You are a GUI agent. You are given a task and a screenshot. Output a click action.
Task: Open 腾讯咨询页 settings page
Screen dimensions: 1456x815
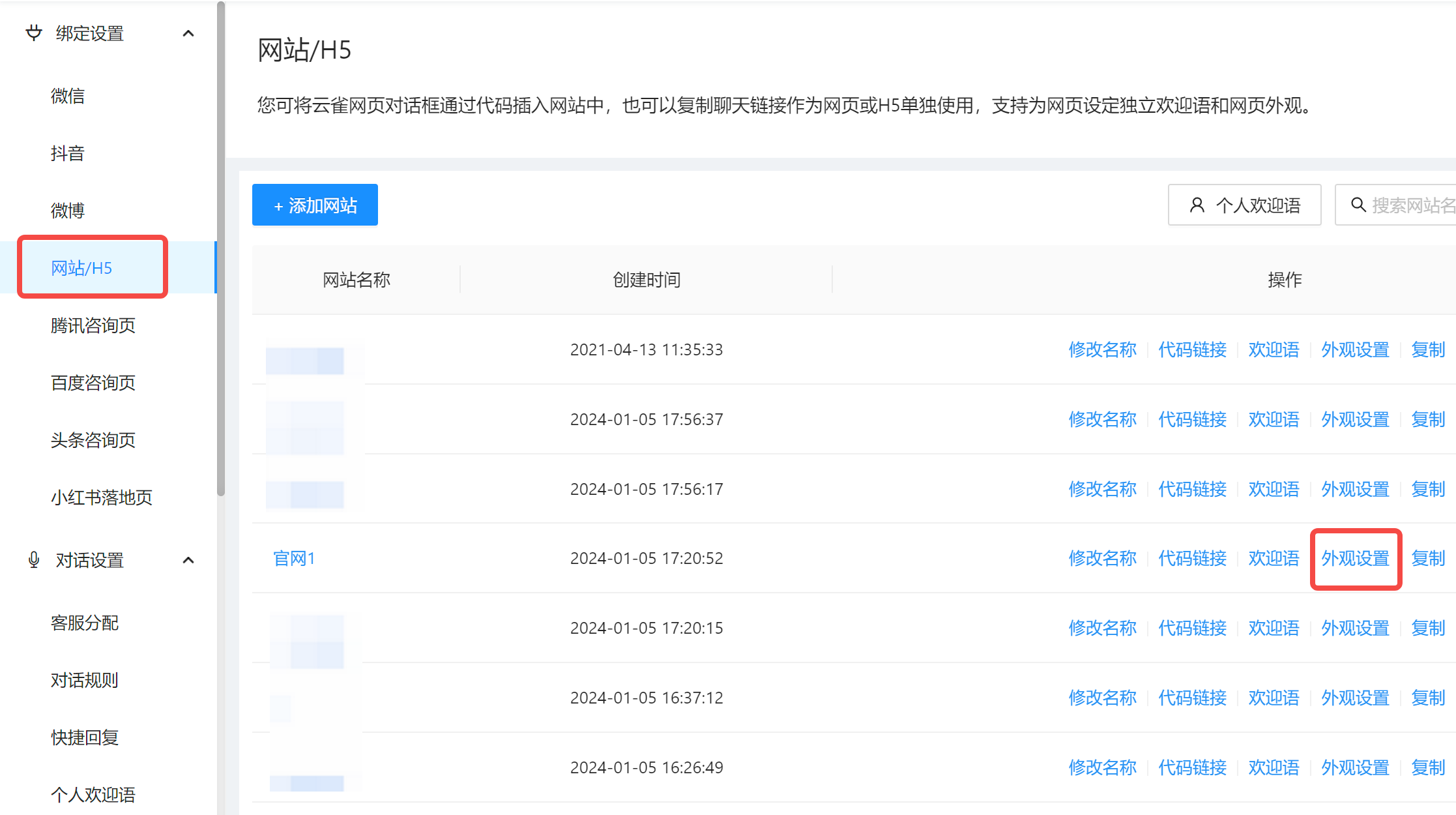click(93, 325)
